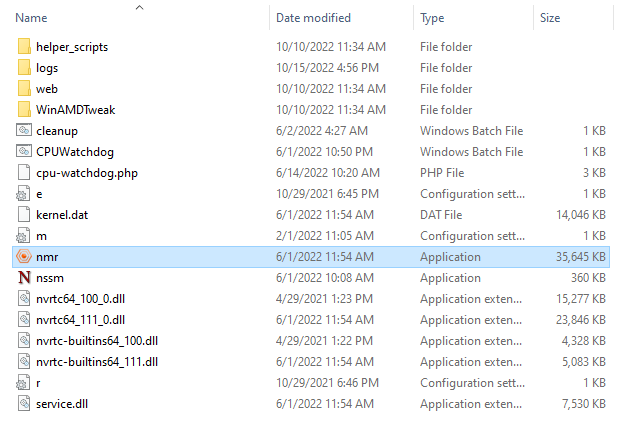638x425 pixels.
Task: Sort files by the Name column
Action: 32,18
